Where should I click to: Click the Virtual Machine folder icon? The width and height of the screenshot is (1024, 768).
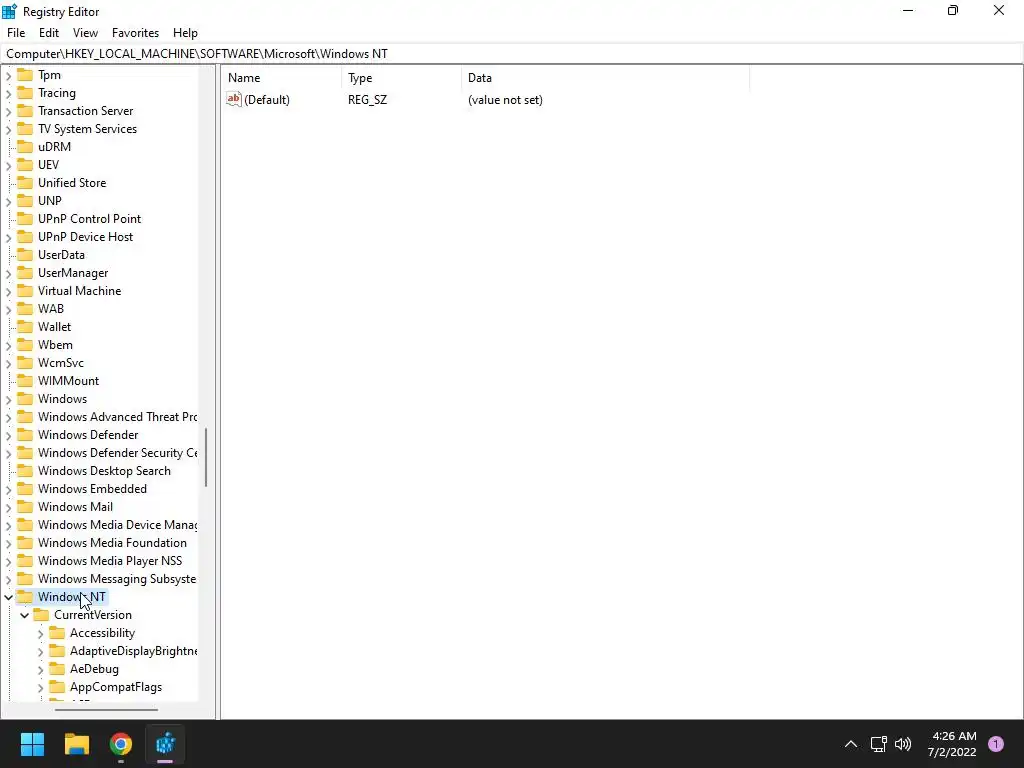pyautogui.click(x=25, y=290)
